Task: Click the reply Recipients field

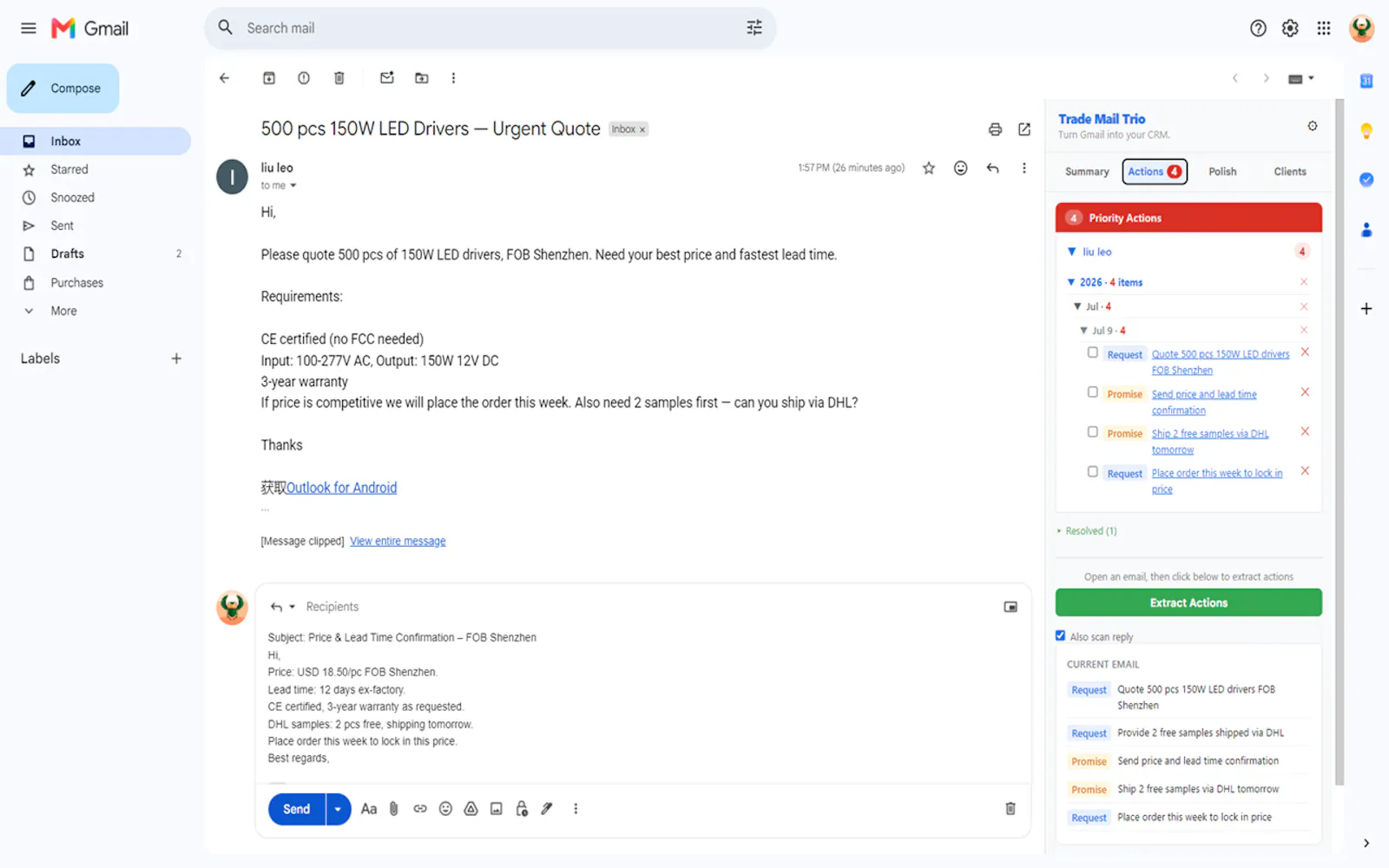Action: pyautogui.click(x=332, y=607)
